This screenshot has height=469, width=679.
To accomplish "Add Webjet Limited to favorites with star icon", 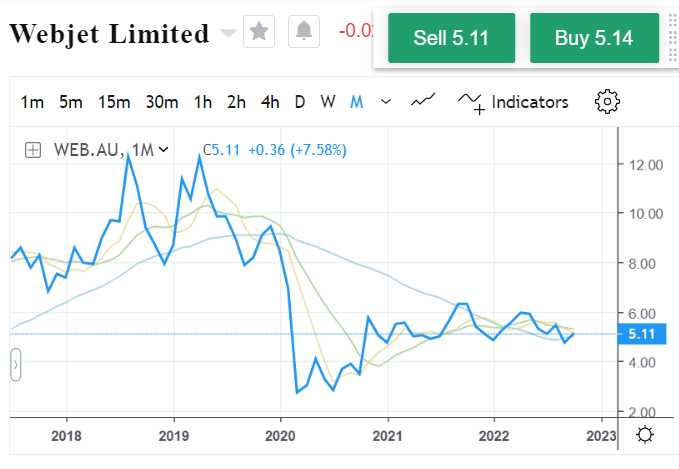I will (259, 31).
